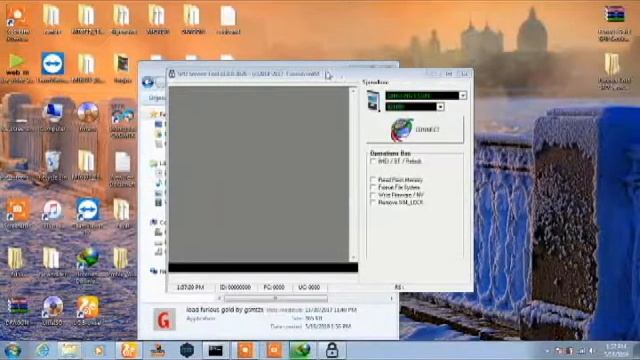640x360 pixels.
Task: Click the lock icon in the tool's title bar
Action: coord(172,74)
